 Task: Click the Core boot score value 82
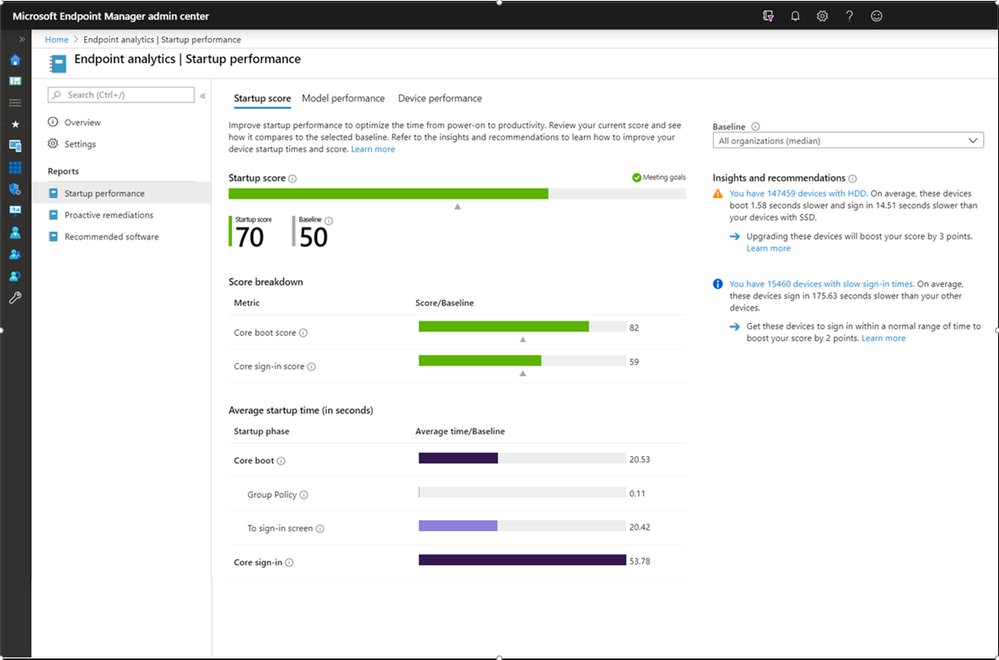[634, 327]
